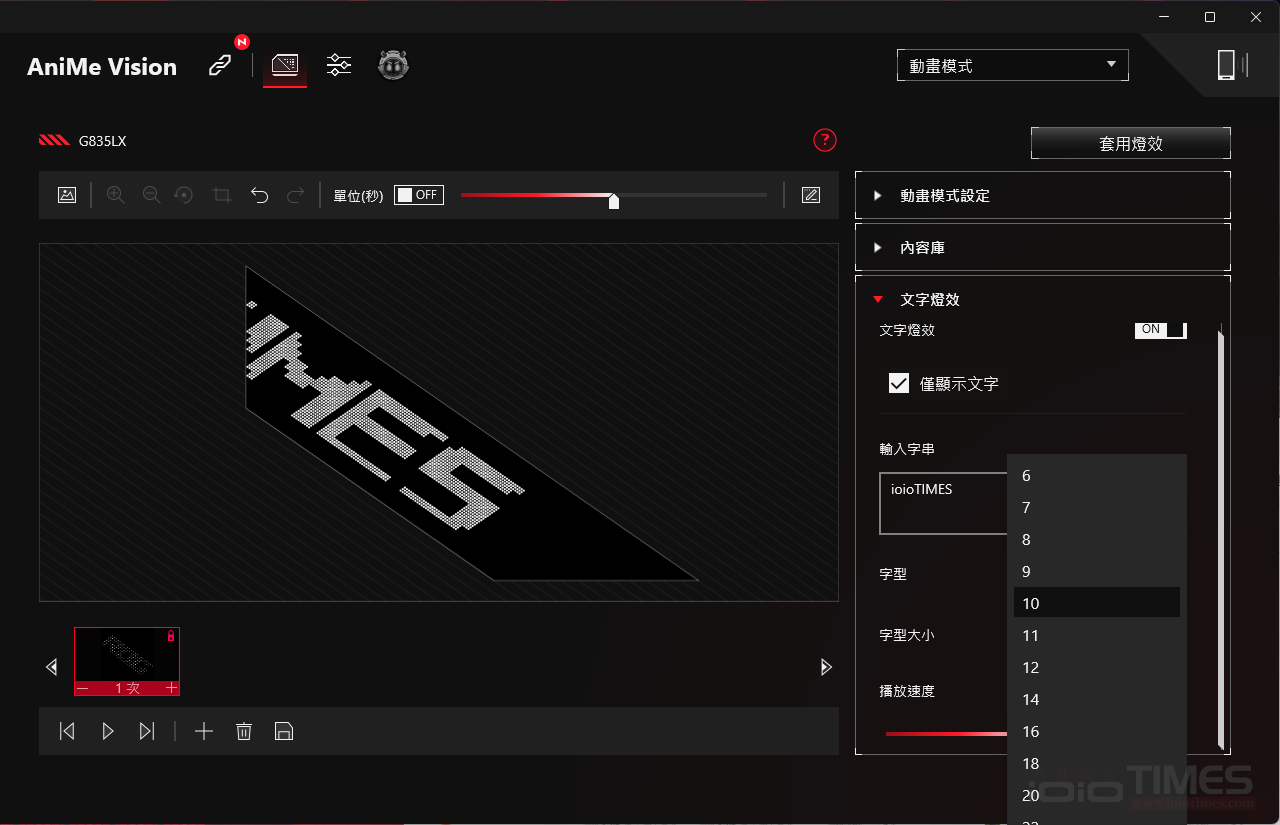Expand the 動畫模式設定 section

pyautogui.click(x=1043, y=195)
